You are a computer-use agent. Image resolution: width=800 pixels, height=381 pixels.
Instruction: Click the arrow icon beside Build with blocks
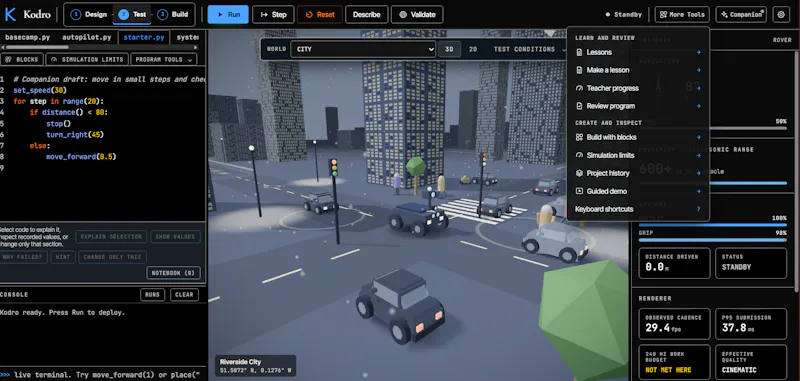coord(698,137)
